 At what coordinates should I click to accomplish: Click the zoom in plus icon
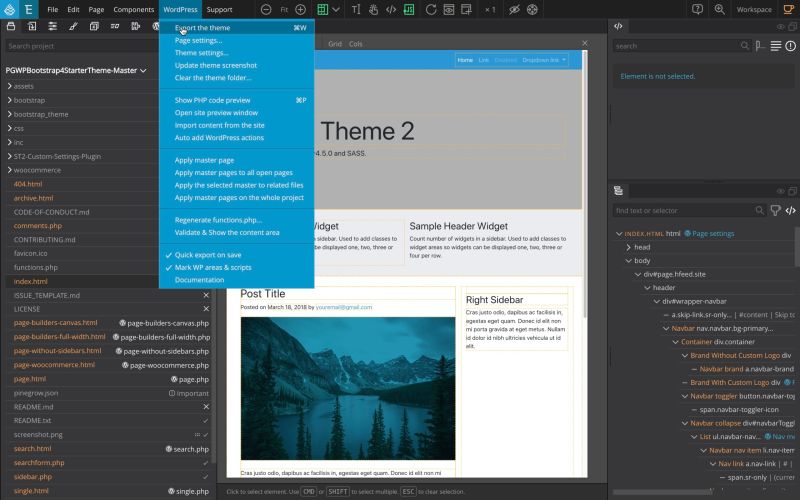[301, 9]
